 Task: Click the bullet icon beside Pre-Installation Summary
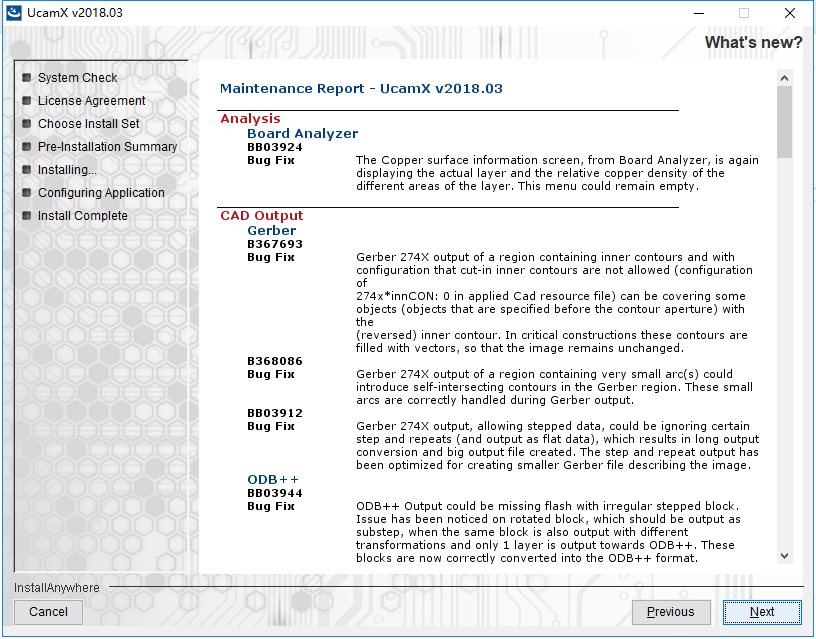point(27,146)
